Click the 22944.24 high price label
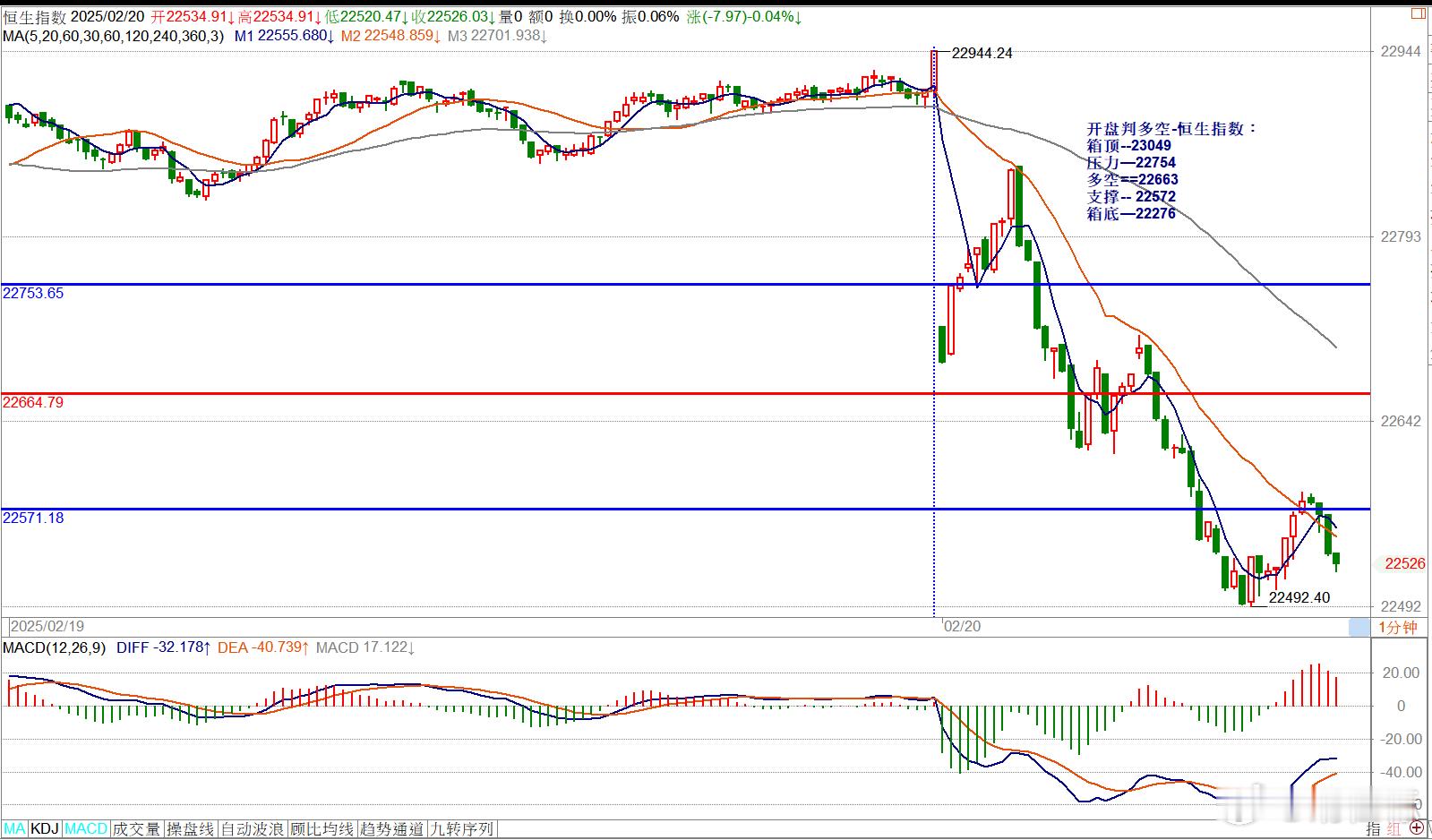The height and width of the screenshot is (840, 1432). (982, 54)
